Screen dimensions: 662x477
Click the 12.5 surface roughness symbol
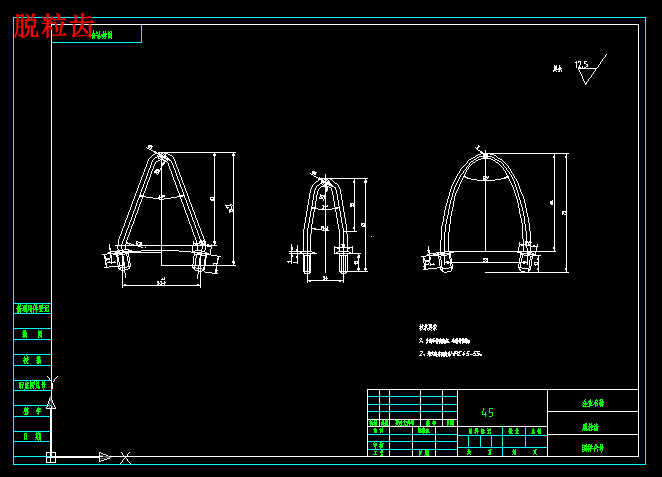click(x=590, y=70)
